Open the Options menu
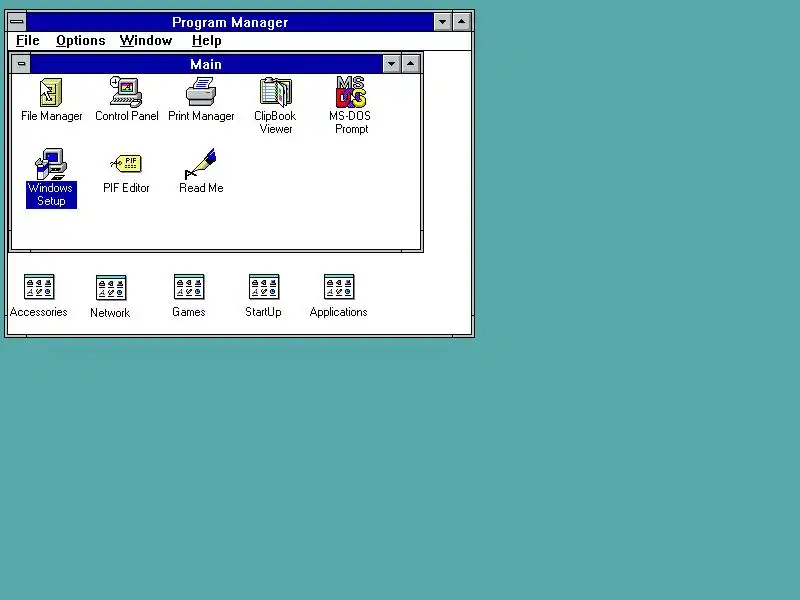This screenshot has width=800, height=600. (x=81, y=41)
